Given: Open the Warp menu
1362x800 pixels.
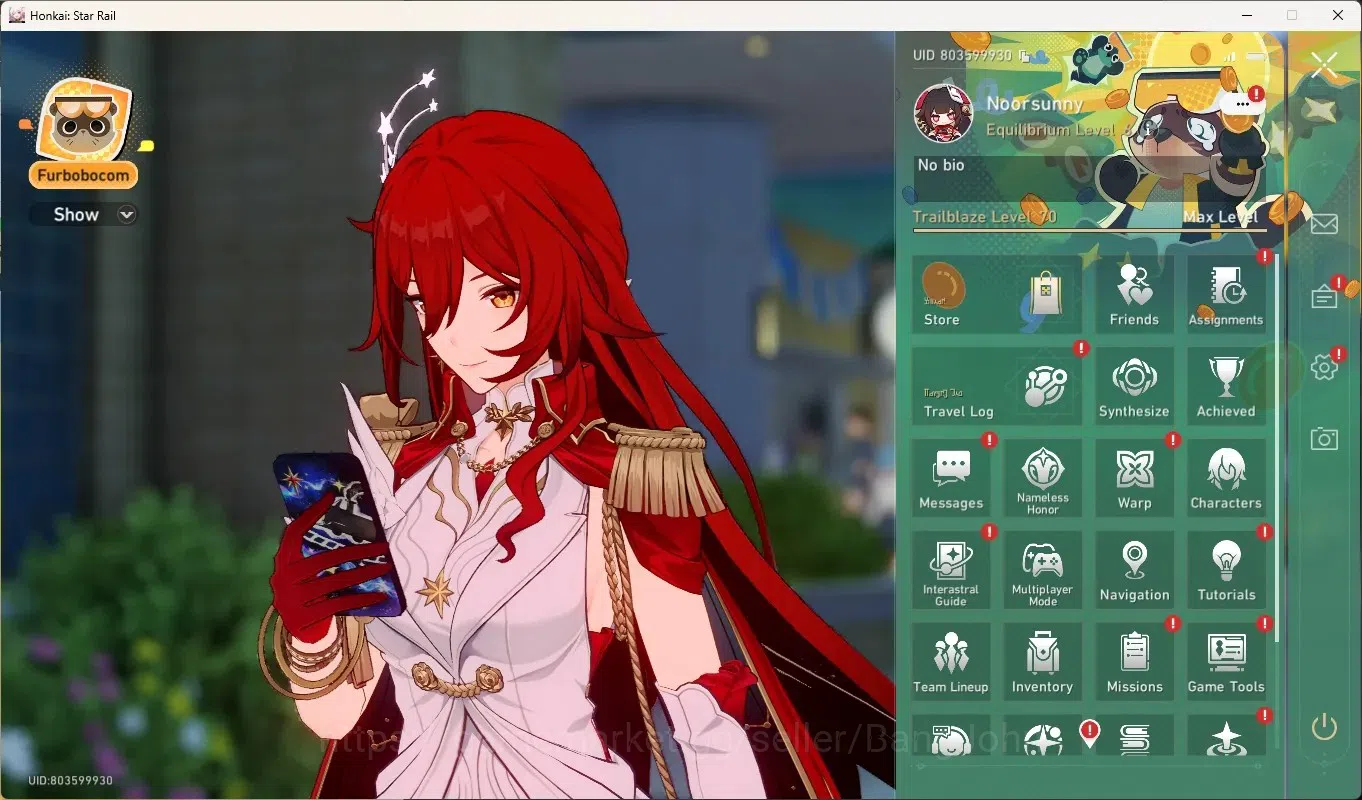Looking at the screenshot, I should [x=1134, y=479].
